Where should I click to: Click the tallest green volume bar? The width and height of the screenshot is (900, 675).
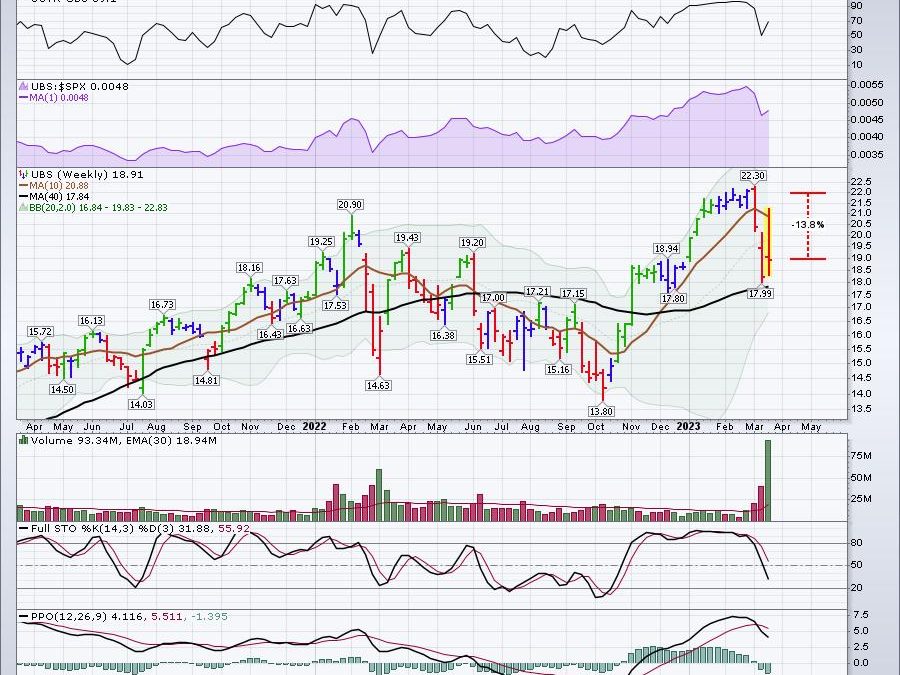pos(767,480)
